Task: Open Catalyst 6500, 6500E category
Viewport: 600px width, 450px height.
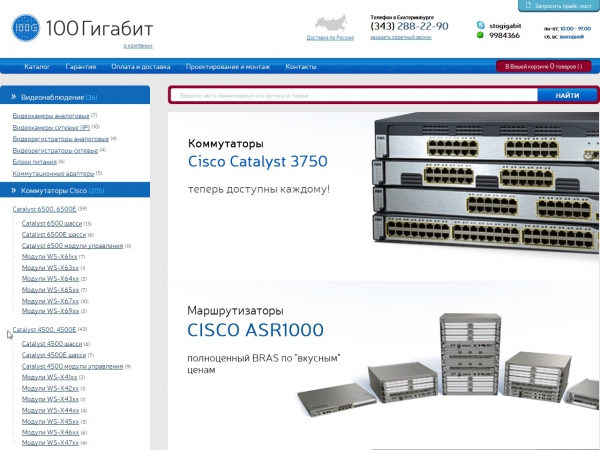Action: tap(44, 209)
